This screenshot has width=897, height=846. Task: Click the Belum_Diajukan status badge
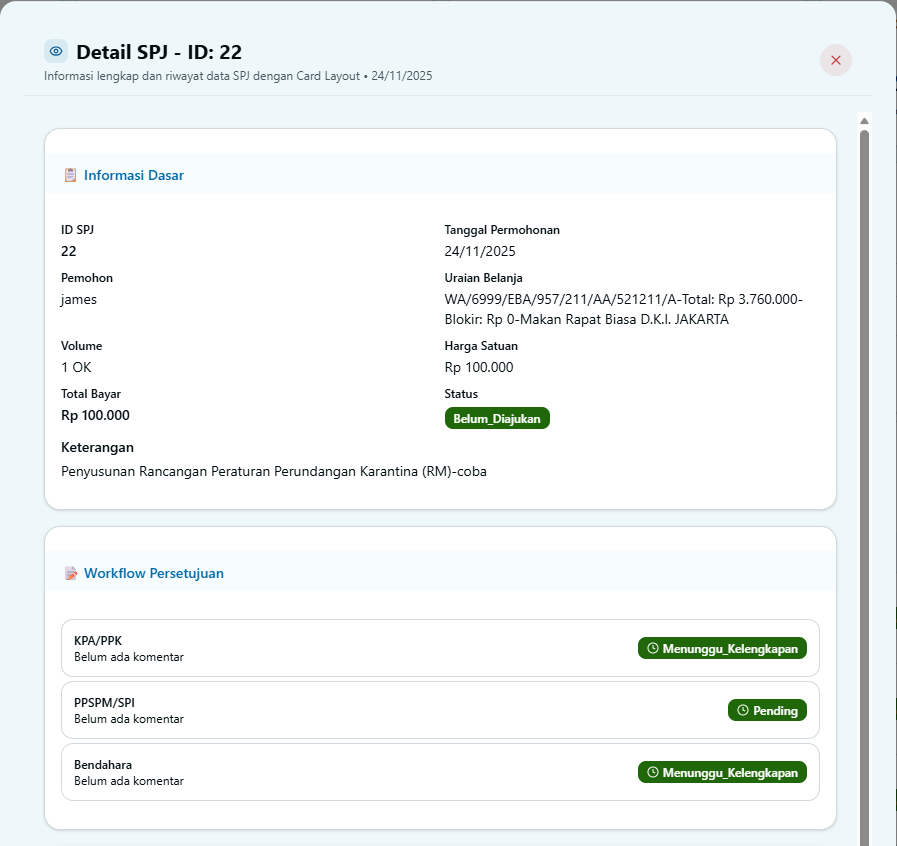(x=497, y=418)
